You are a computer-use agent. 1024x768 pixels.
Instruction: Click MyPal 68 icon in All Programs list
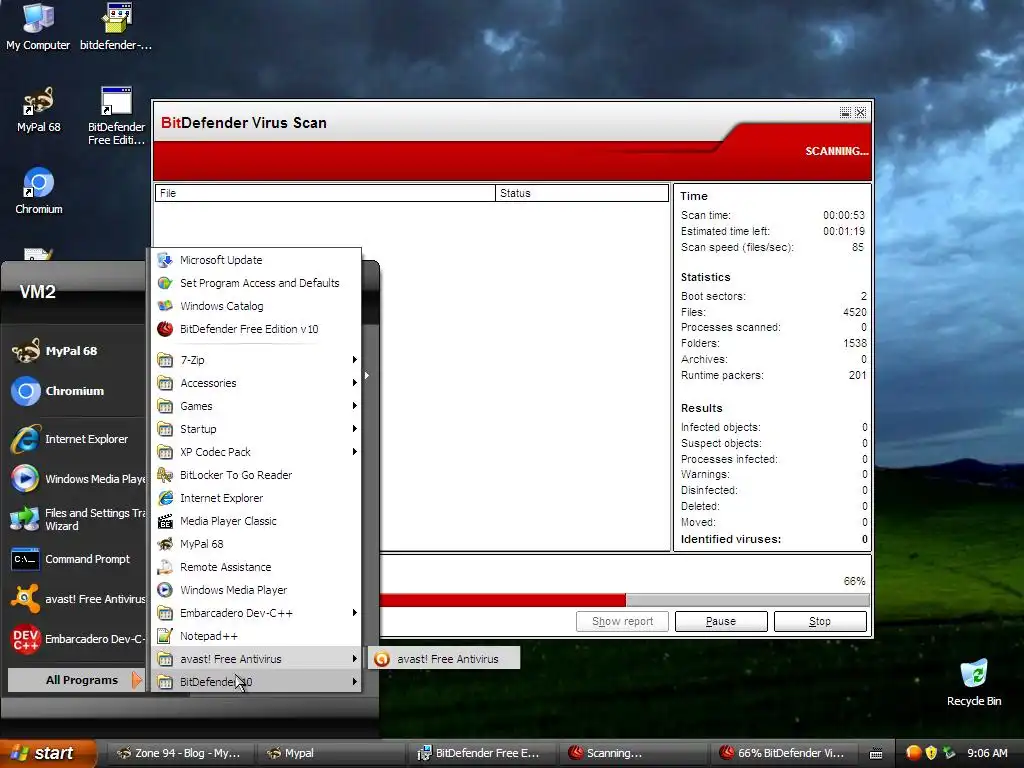pos(165,544)
